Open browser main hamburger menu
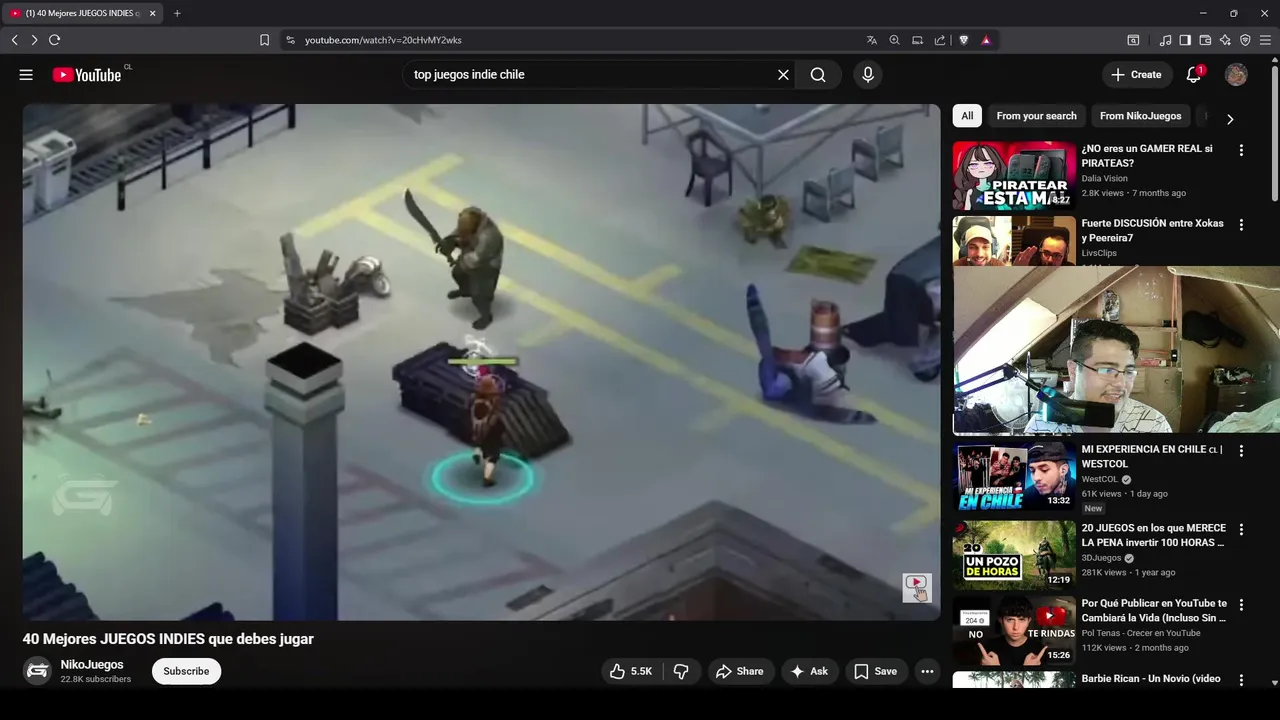This screenshot has height=720, width=1280. click(1265, 40)
